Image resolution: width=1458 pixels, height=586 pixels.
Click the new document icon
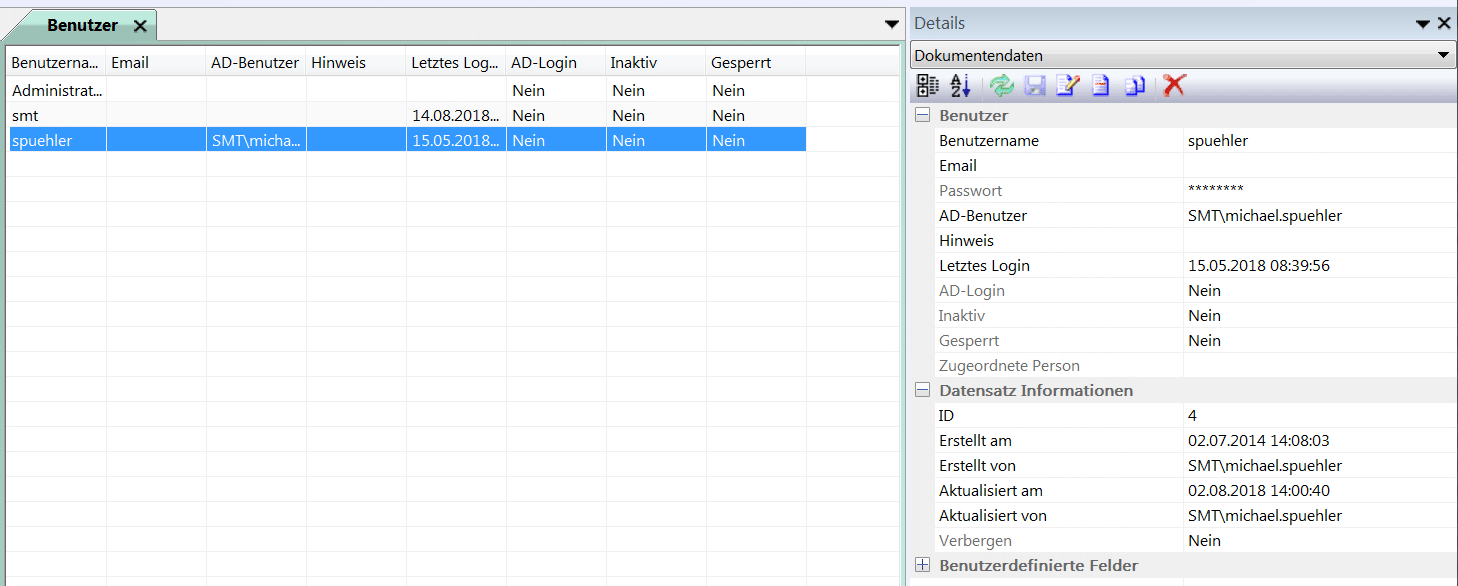point(1100,86)
